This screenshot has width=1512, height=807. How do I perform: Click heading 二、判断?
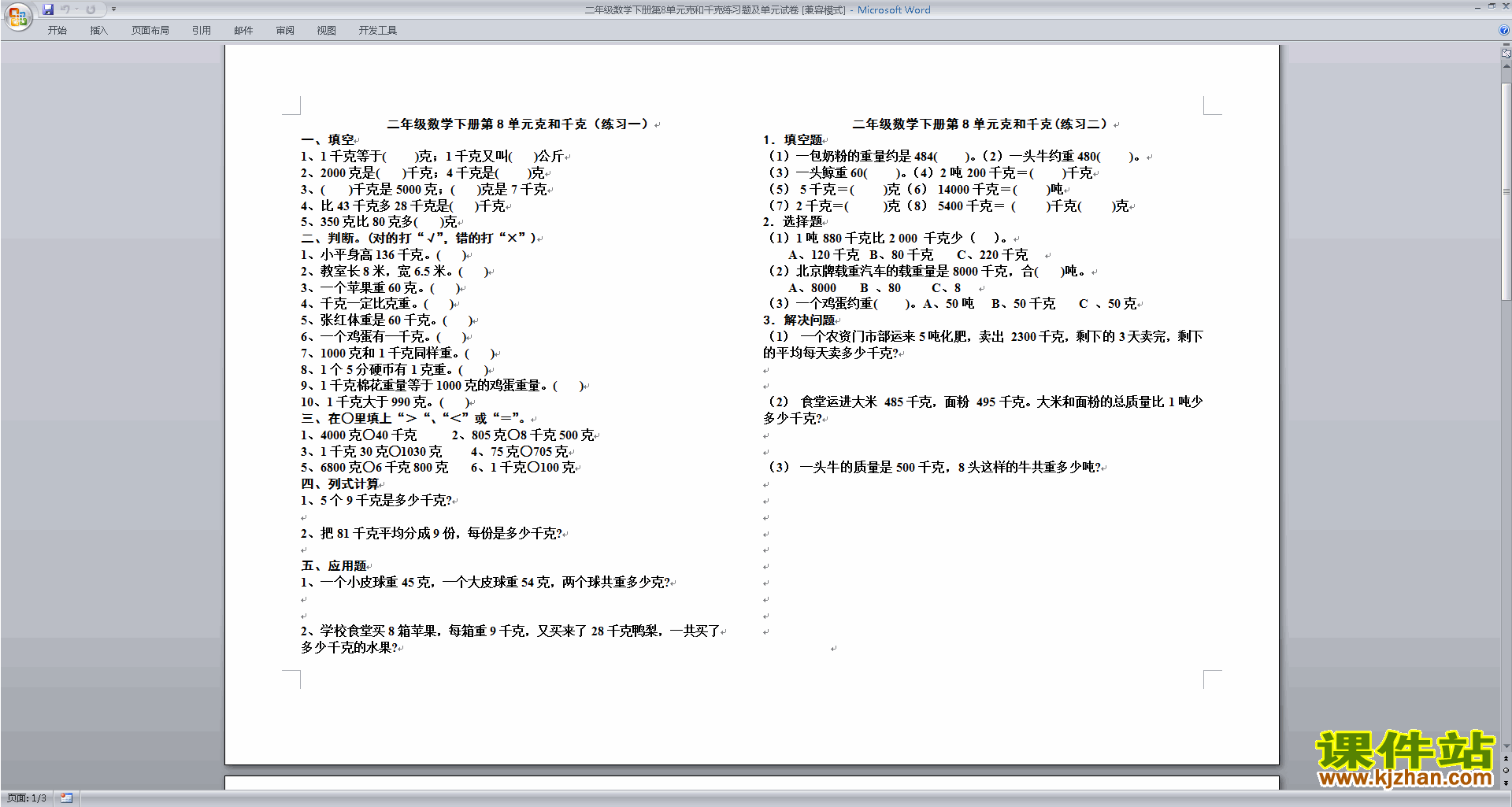419,239
